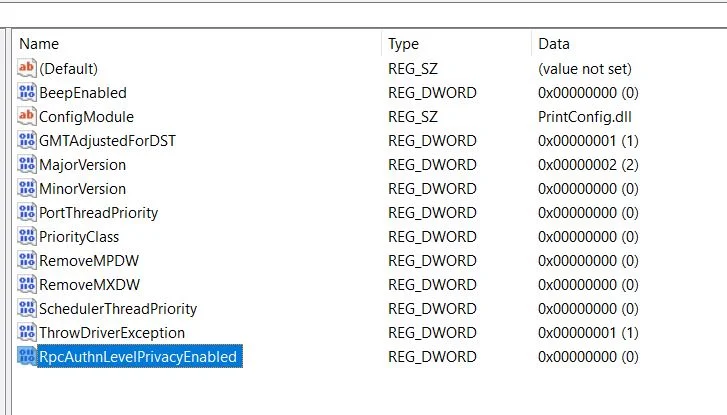Image resolution: width=727 pixels, height=415 pixels.
Task: Click the data value of GMTAdjustedForDST row
Action: pos(588,141)
